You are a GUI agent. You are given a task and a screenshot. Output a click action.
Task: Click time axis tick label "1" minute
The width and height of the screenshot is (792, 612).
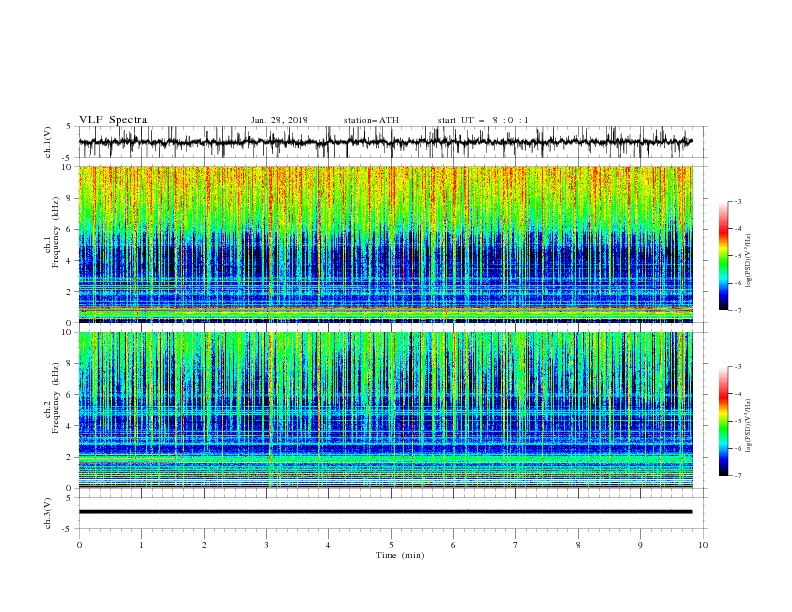point(141,545)
